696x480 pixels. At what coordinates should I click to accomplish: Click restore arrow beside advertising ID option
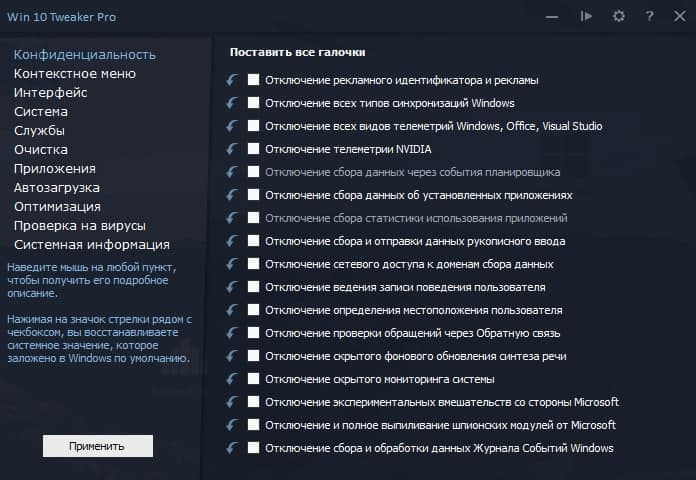pyautogui.click(x=232, y=80)
